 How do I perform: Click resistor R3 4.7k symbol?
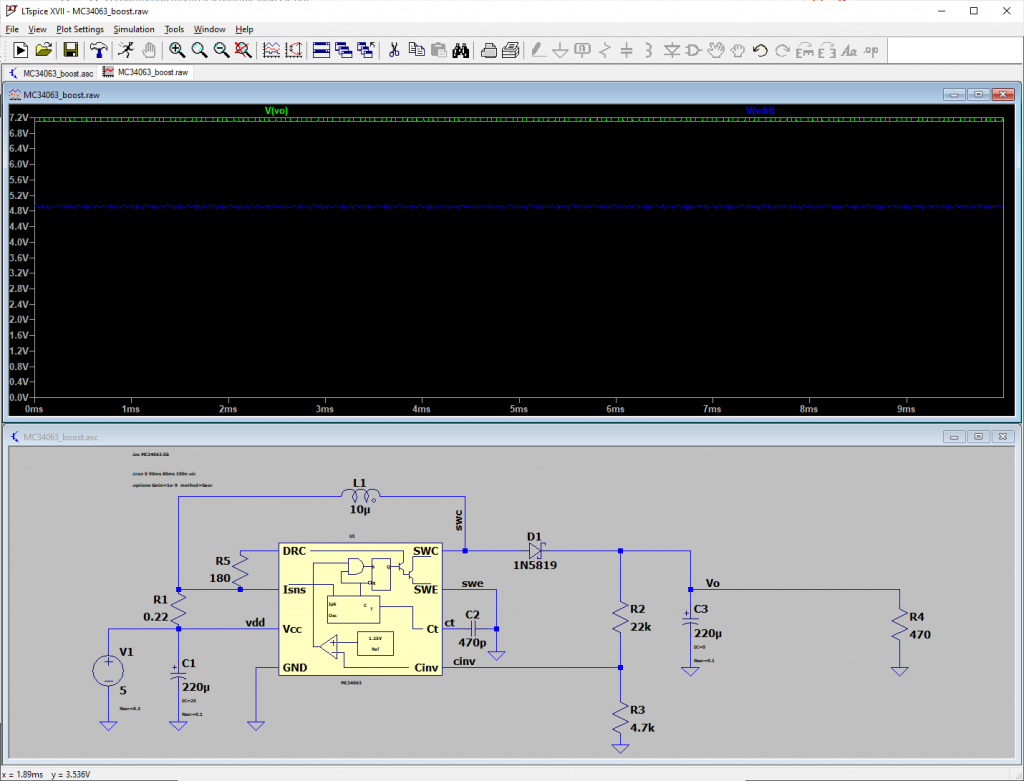(620, 718)
